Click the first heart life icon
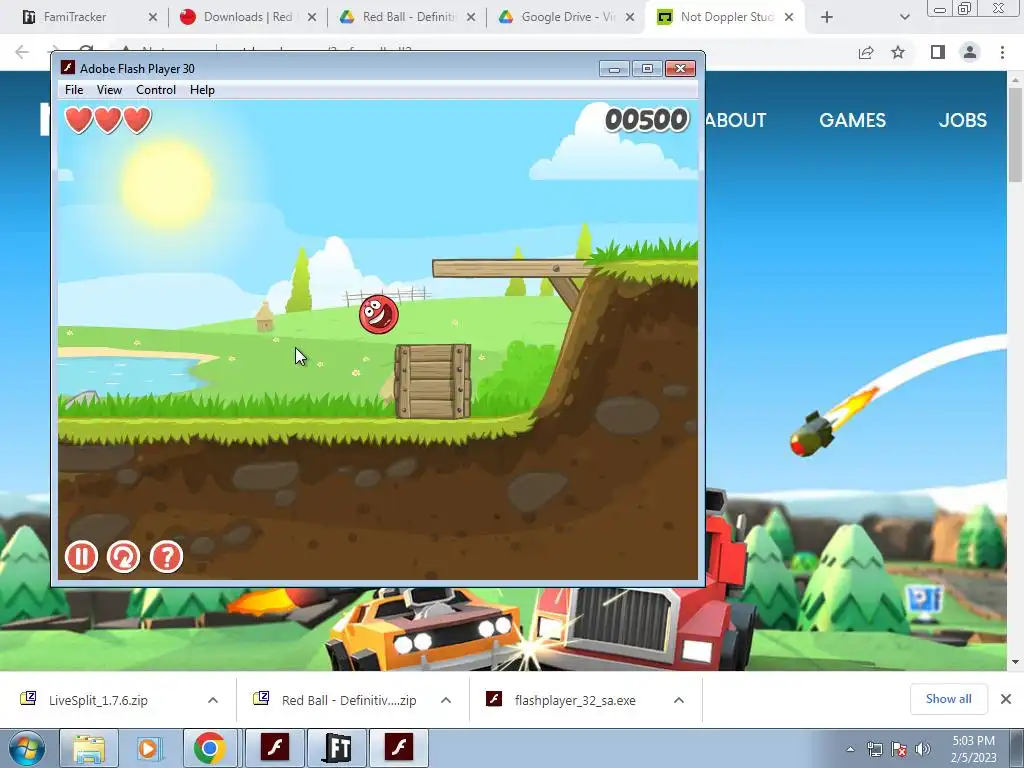Screen dimensions: 1024x768 click(79, 120)
